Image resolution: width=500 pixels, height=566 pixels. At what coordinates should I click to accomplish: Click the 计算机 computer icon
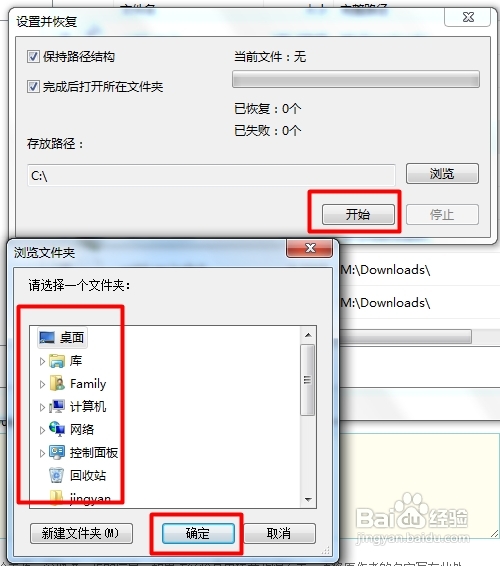(57, 406)
